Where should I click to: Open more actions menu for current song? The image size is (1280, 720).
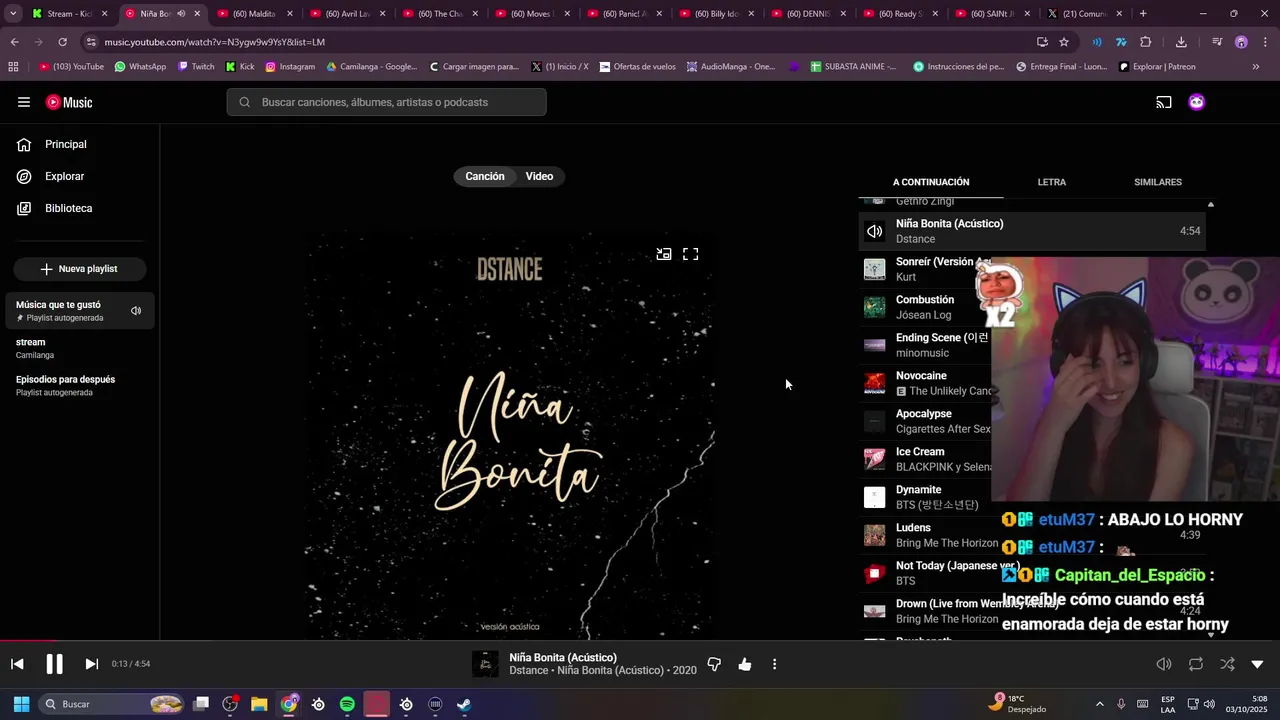click(x=774, y=664)
